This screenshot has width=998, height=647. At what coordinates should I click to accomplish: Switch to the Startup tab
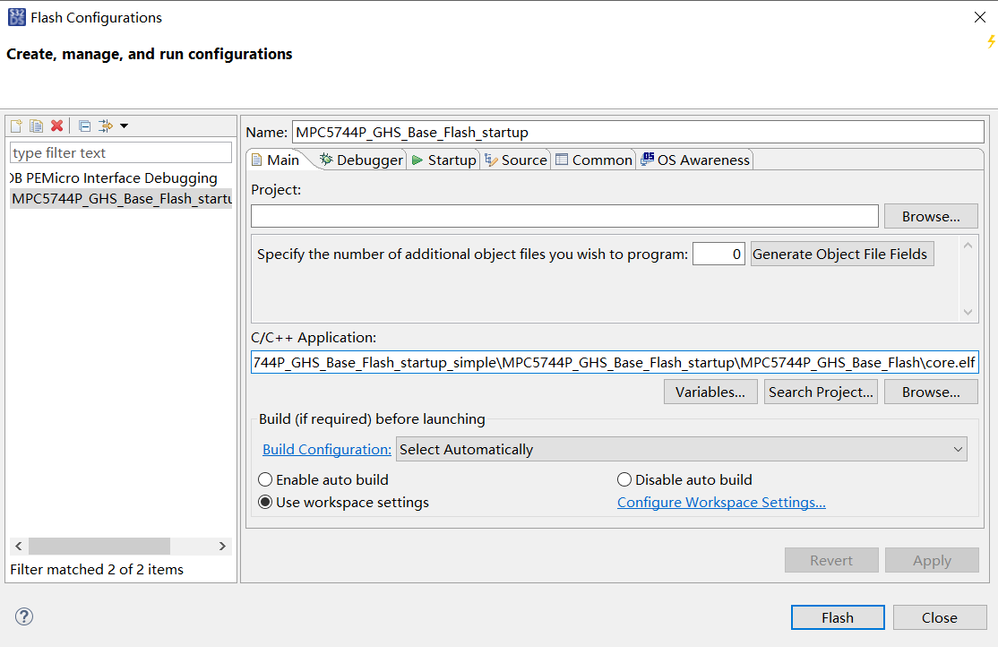coord(443,160)
